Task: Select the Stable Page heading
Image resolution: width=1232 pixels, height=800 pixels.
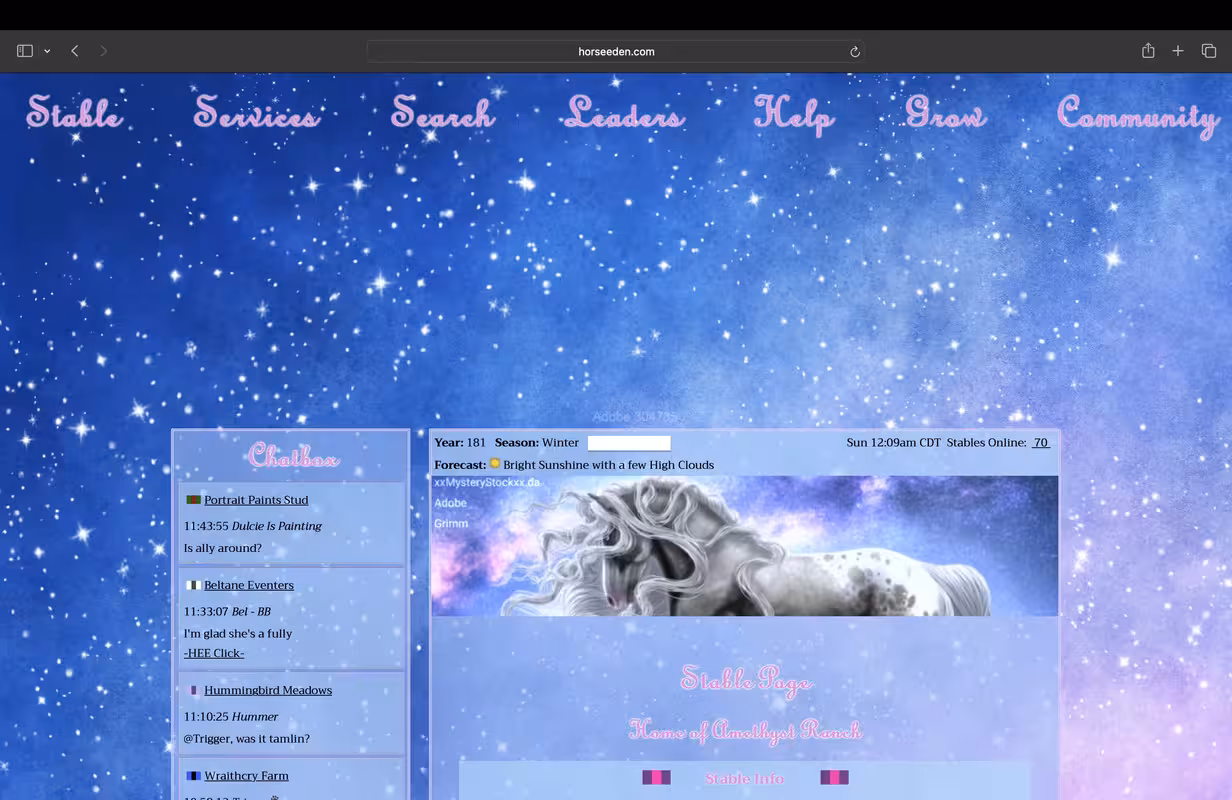Action: coord(746,680)
